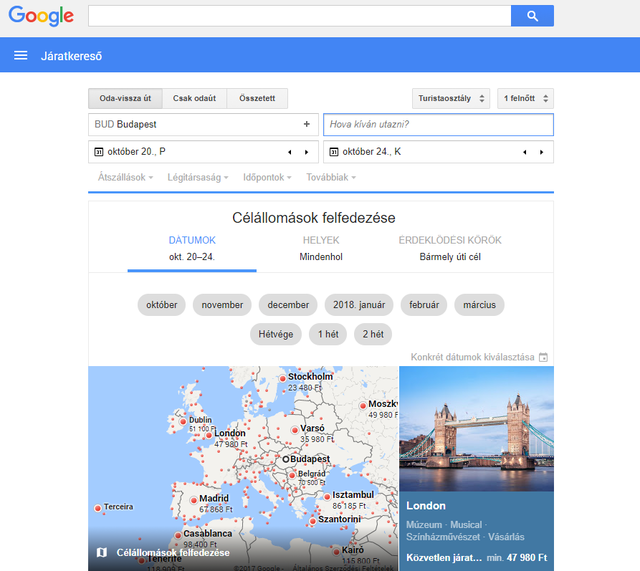Select Oda-vissza út trip type
The width and height of the screenshot is (640, 571).
tap(125, 98)
